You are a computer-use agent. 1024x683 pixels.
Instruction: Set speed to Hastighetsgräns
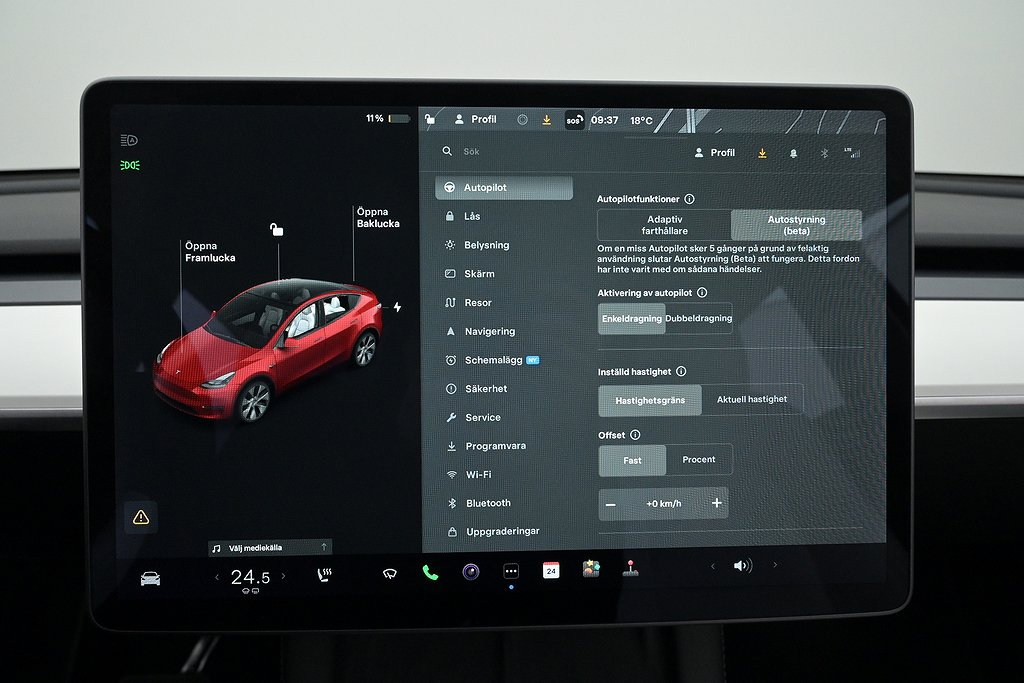[650, 400]
